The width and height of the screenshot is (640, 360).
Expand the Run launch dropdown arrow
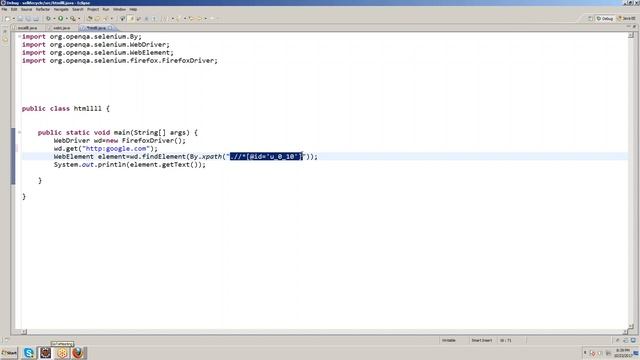(67, 18)
